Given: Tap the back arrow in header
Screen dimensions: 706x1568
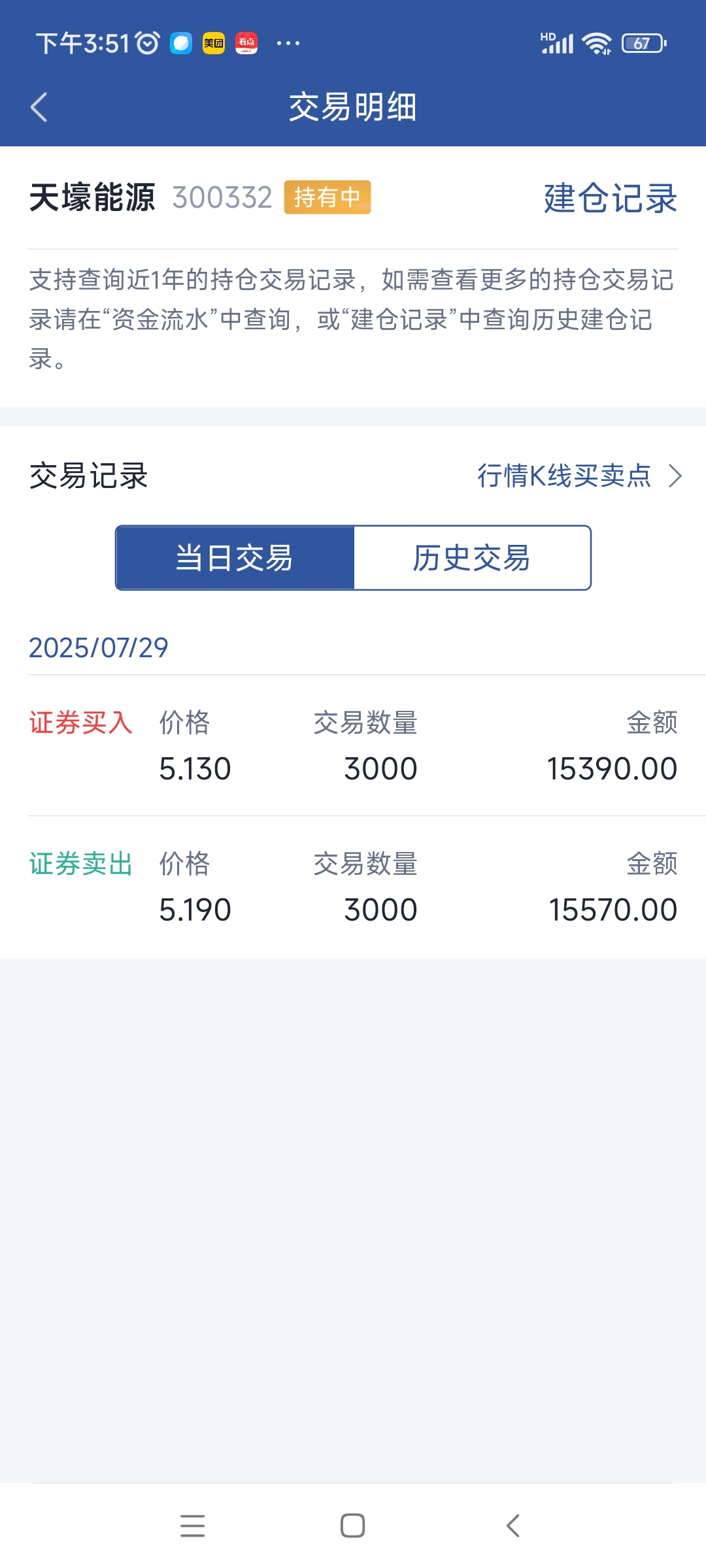Looking at the screenshot, I should (39, 107).
